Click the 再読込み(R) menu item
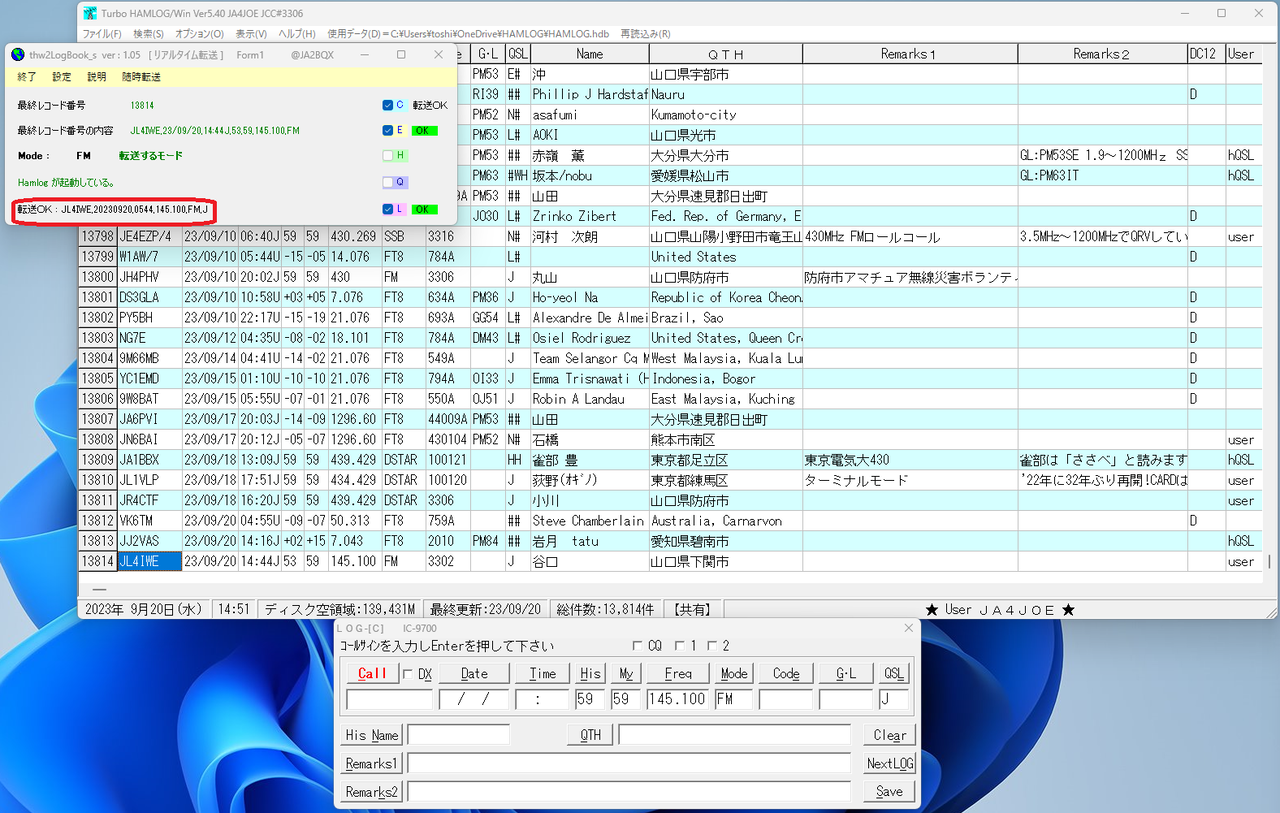 click(645, 34)
